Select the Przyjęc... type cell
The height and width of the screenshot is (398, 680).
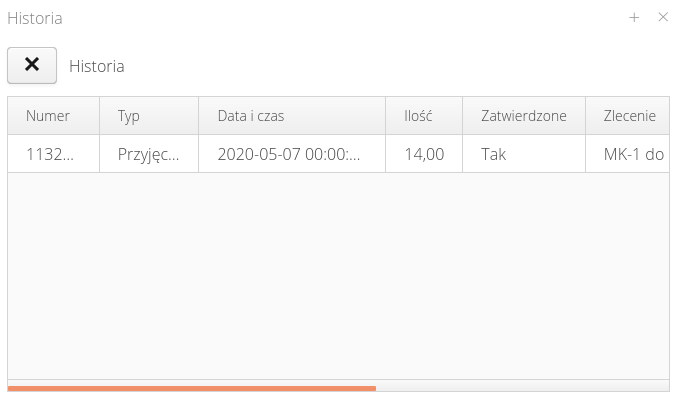[x=149, y=154]
